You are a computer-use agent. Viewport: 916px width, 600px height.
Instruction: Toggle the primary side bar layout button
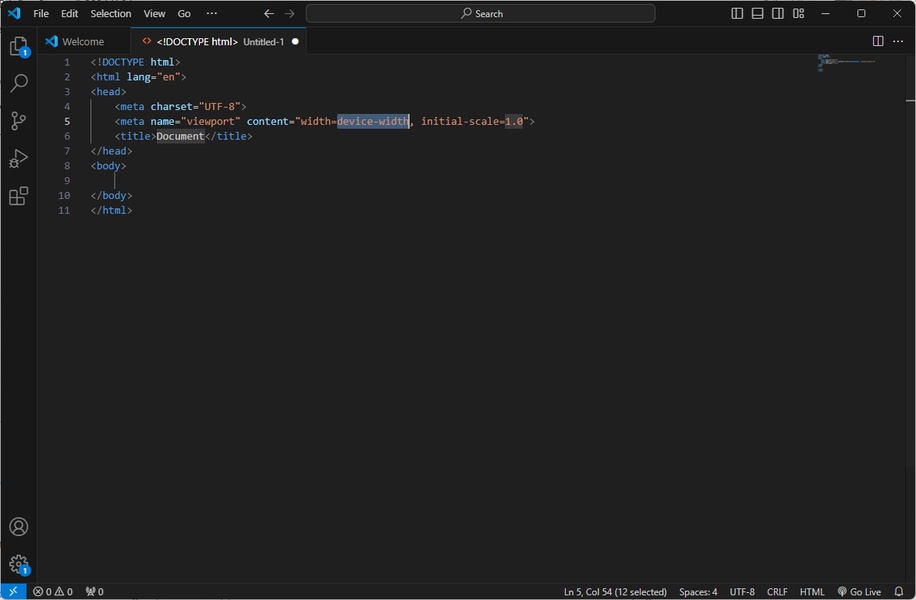(x=737, y=14)
